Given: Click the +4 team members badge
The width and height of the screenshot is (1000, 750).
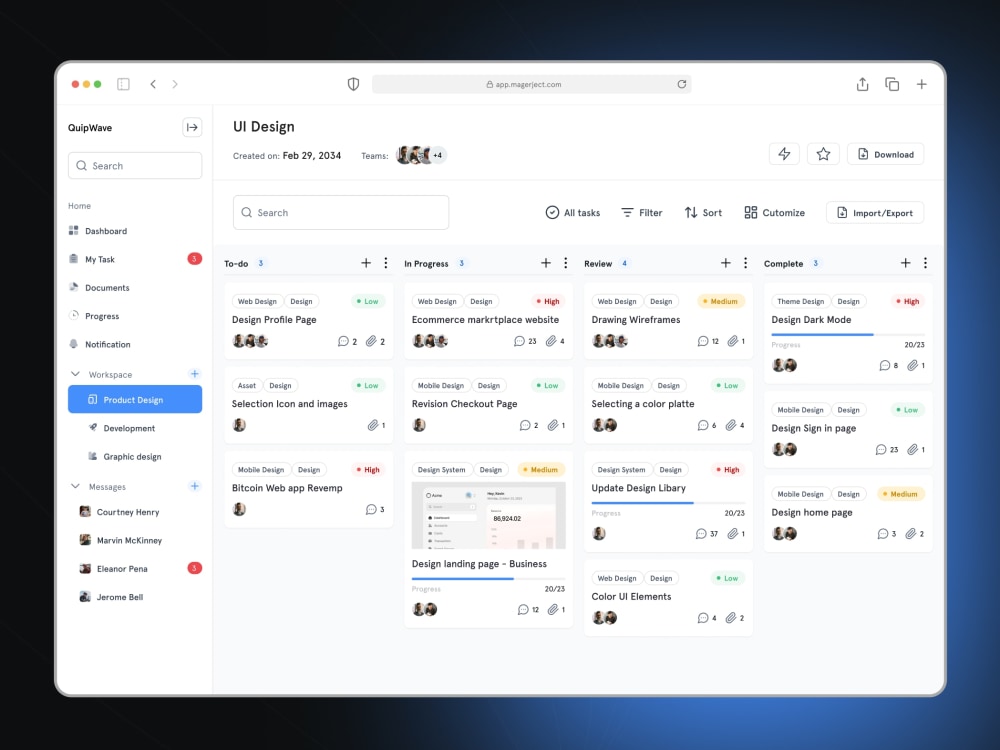Looking at the screenshot, I should [x=438, y=155].
